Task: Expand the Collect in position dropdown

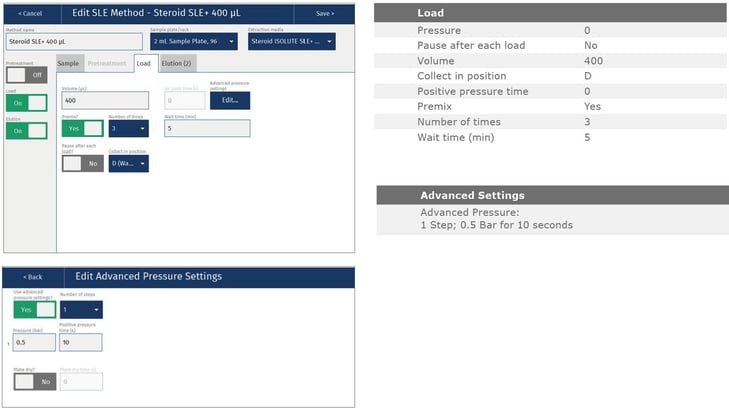Action: pos(128,163)
